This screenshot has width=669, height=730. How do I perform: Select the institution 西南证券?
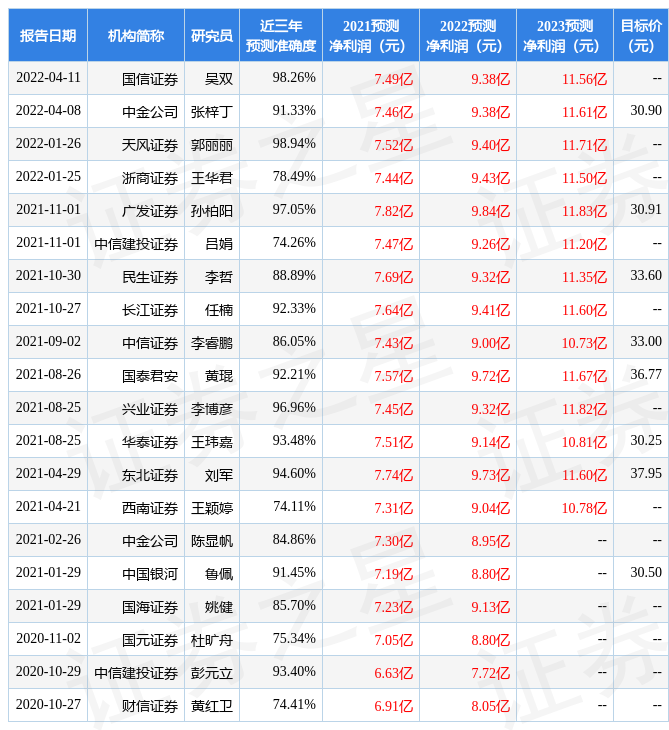(x=150, y=508)
